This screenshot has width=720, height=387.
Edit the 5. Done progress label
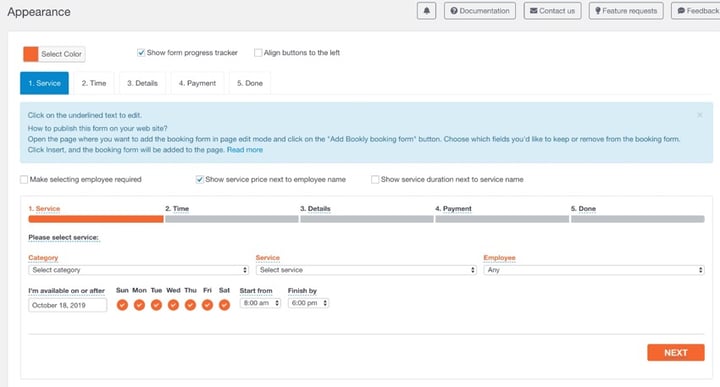point(583,208)
